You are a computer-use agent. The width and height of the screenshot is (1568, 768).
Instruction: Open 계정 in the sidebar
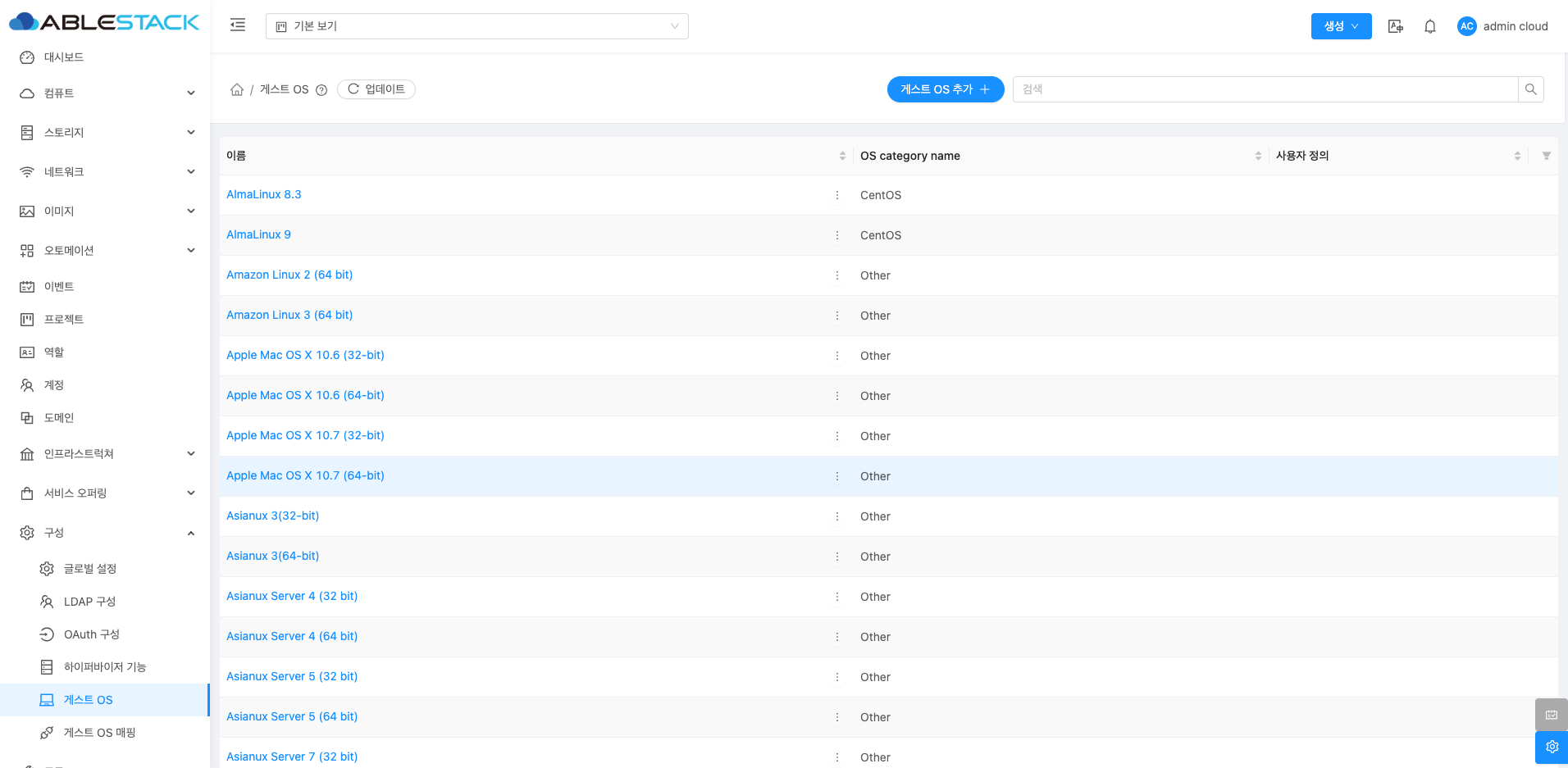click(105, 385)
